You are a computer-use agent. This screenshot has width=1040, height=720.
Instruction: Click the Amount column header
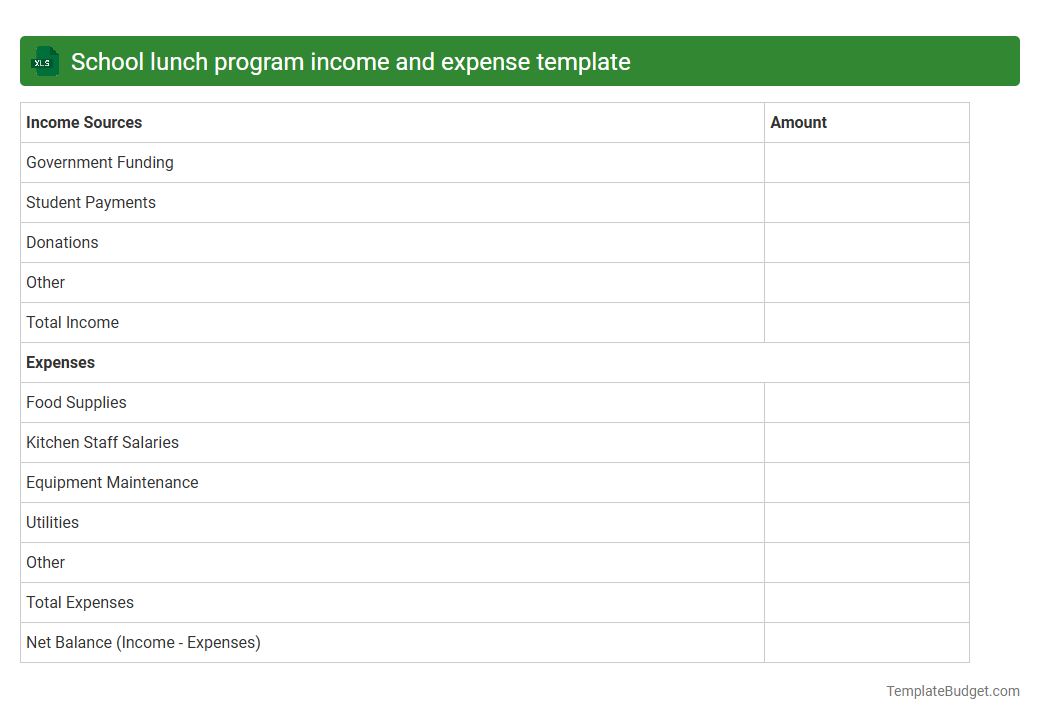point(798,122)
